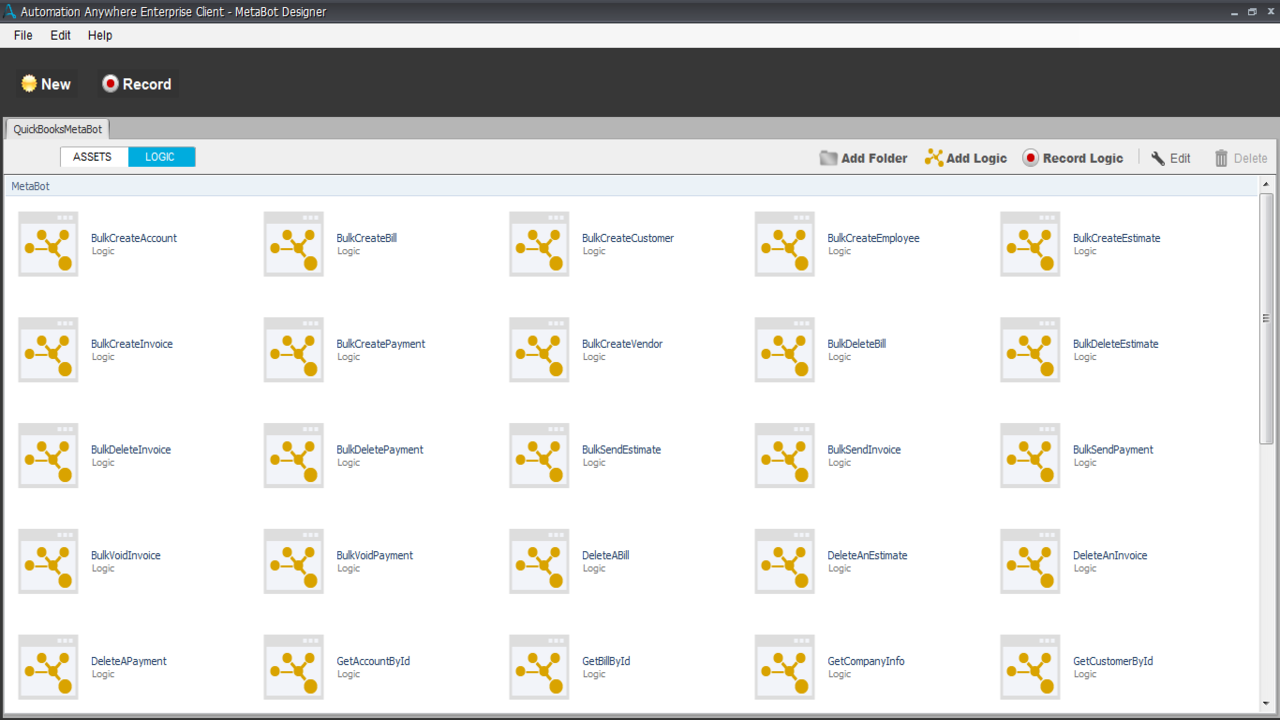Click the MetaBot breadcrumb label
Image resolution: width=1280 pixels, height=720 pixels.
point(30,186)
